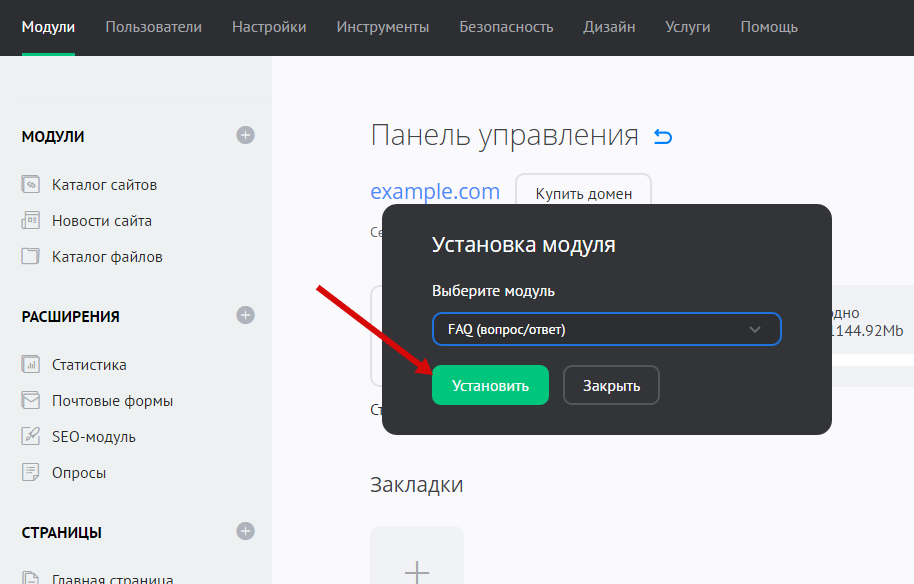Click the SEO-модуль rocket icon

coord(31,437)
